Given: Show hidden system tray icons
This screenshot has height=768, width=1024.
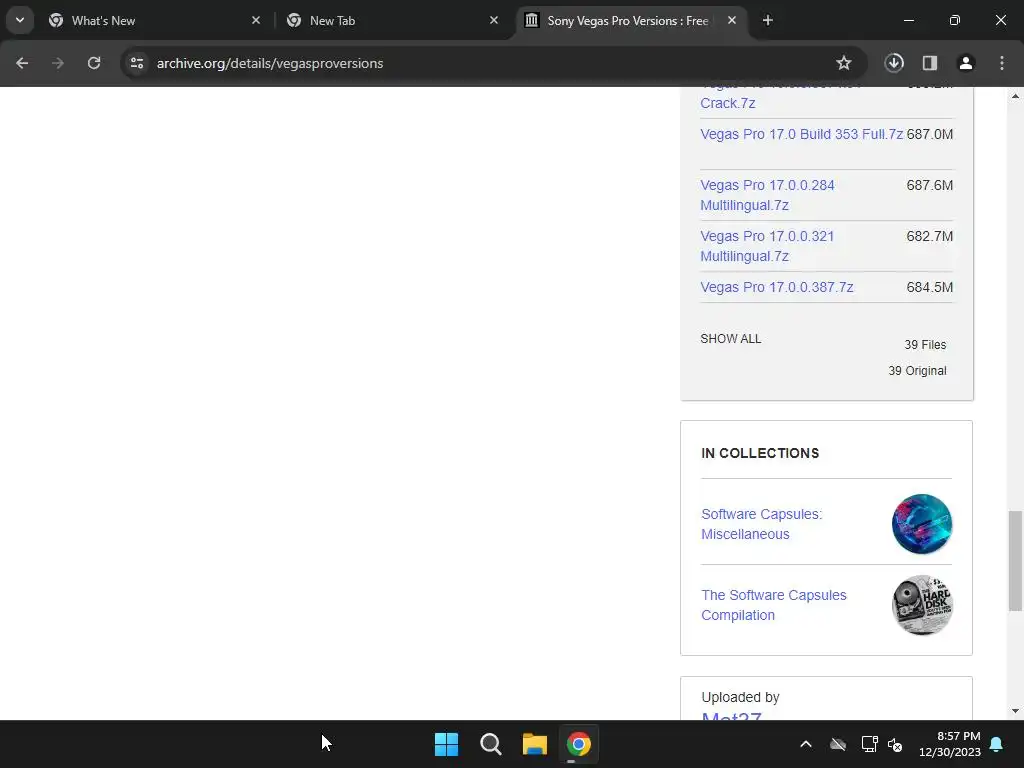Looking at the screenshot, I should (806, 744).
